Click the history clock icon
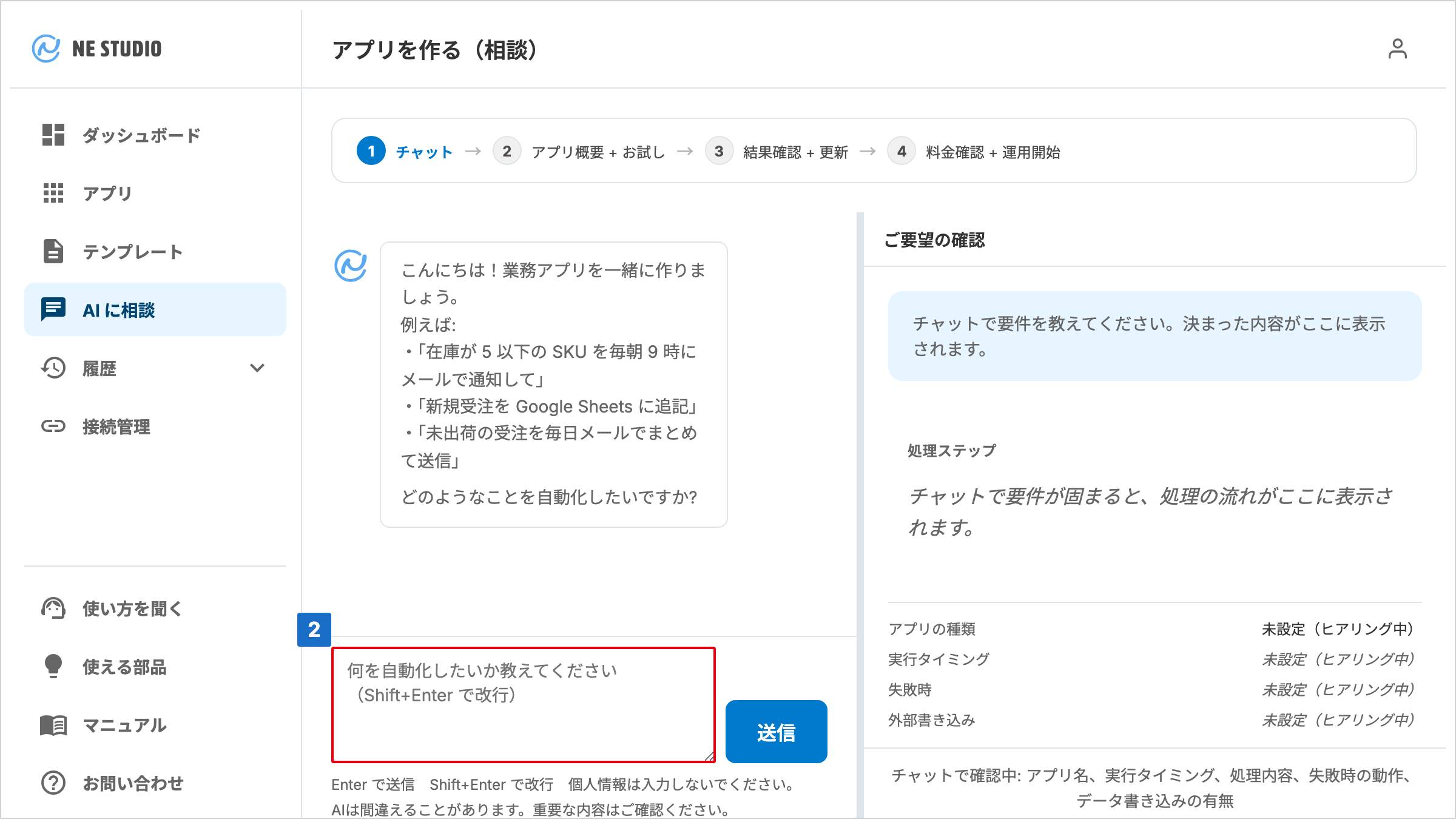The width and height of the screenshot is (1456, 819). tap(53, 368)
